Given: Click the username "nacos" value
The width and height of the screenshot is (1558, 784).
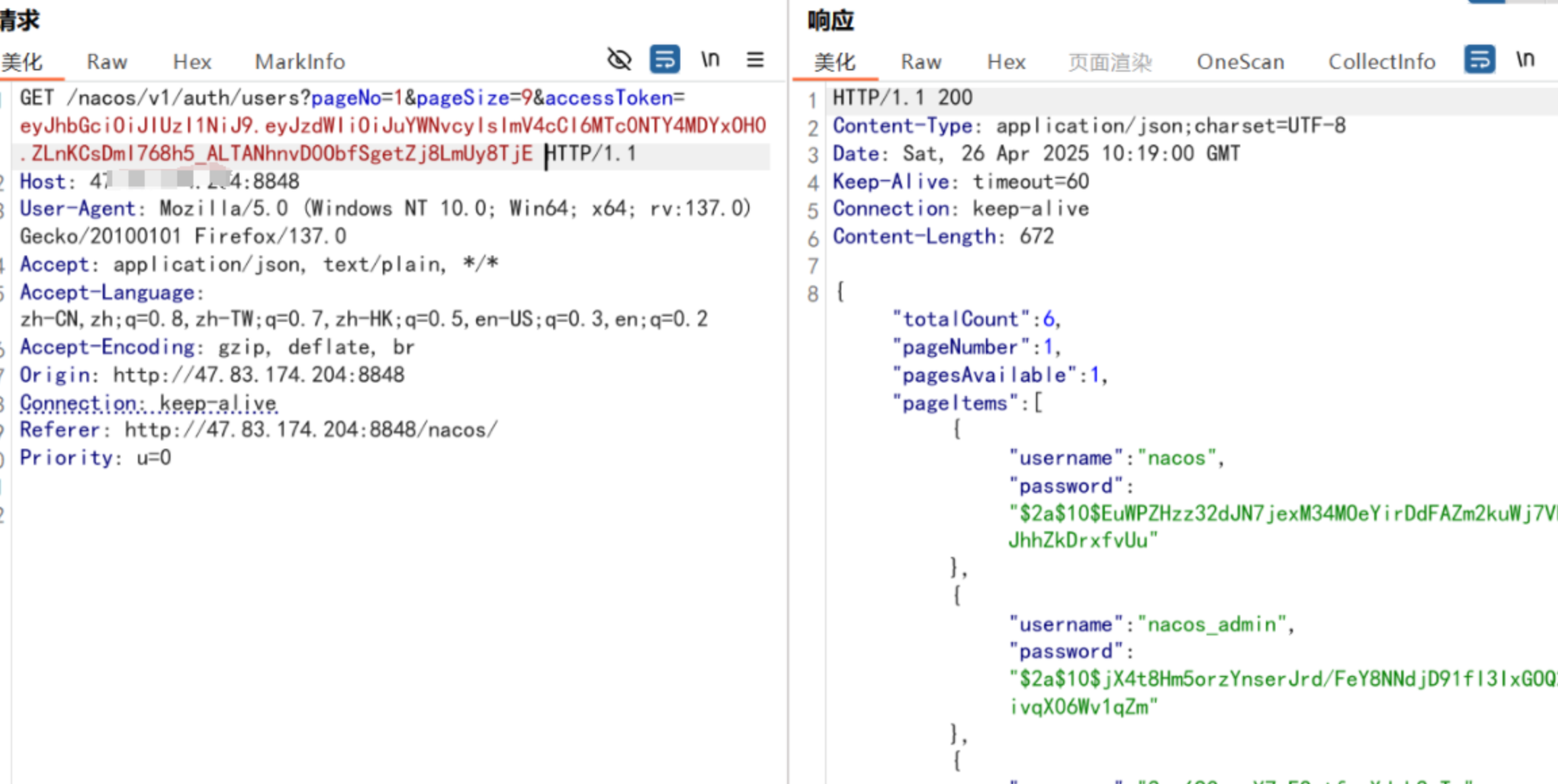Looking at the screenshot, I should click(1177, 458).
